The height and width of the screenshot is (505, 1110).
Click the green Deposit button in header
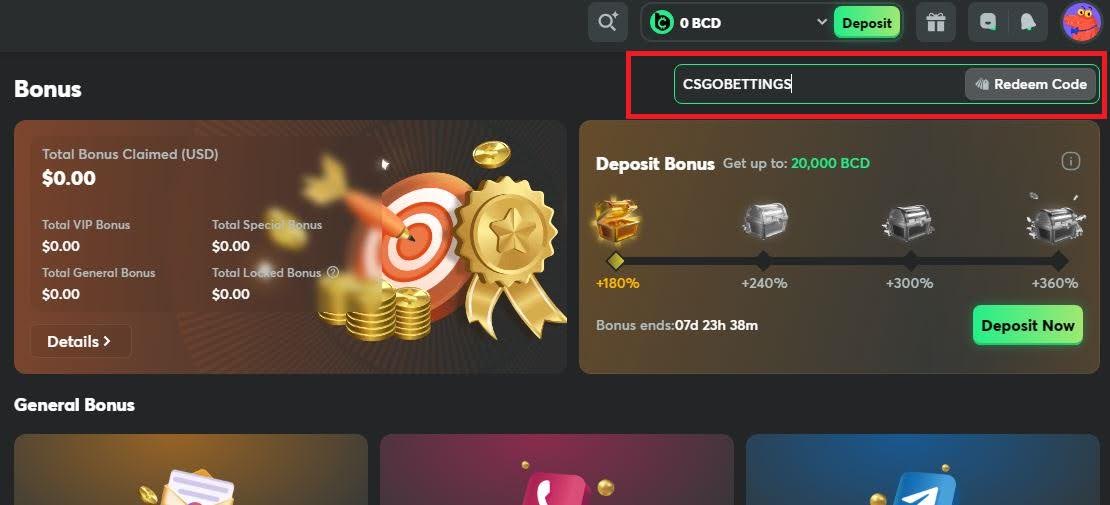point(866,23)
